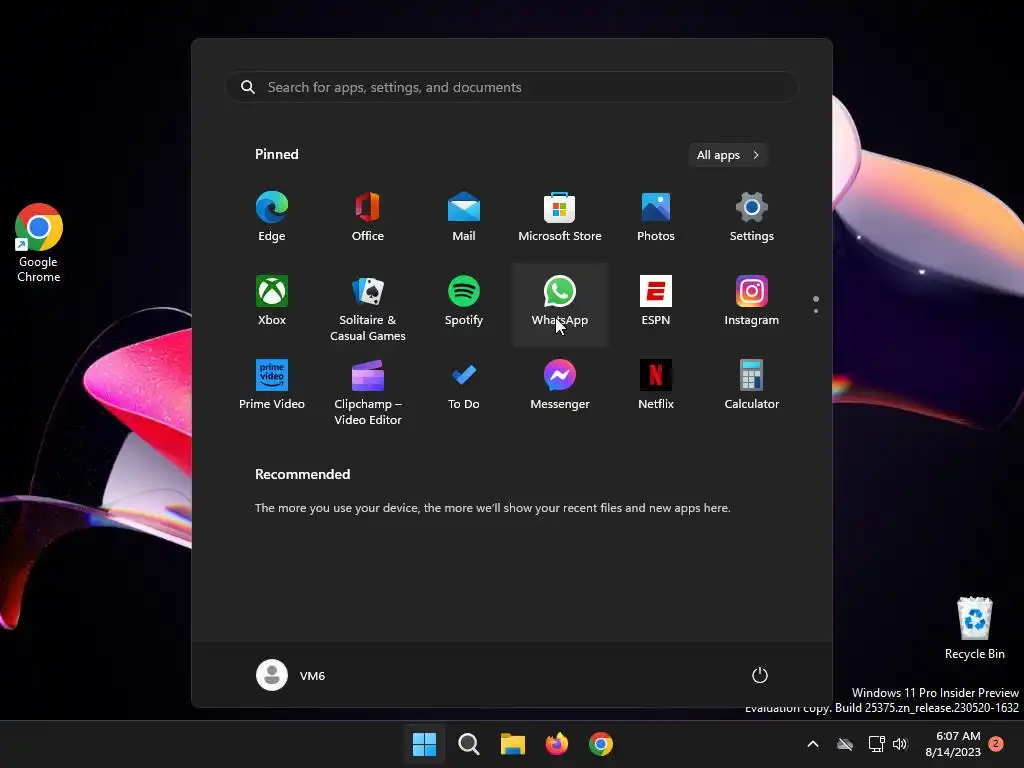This screenshot has width=1024, height=768.
Task: Open Chrome from the taskbar
Action: tap(601, 744)
